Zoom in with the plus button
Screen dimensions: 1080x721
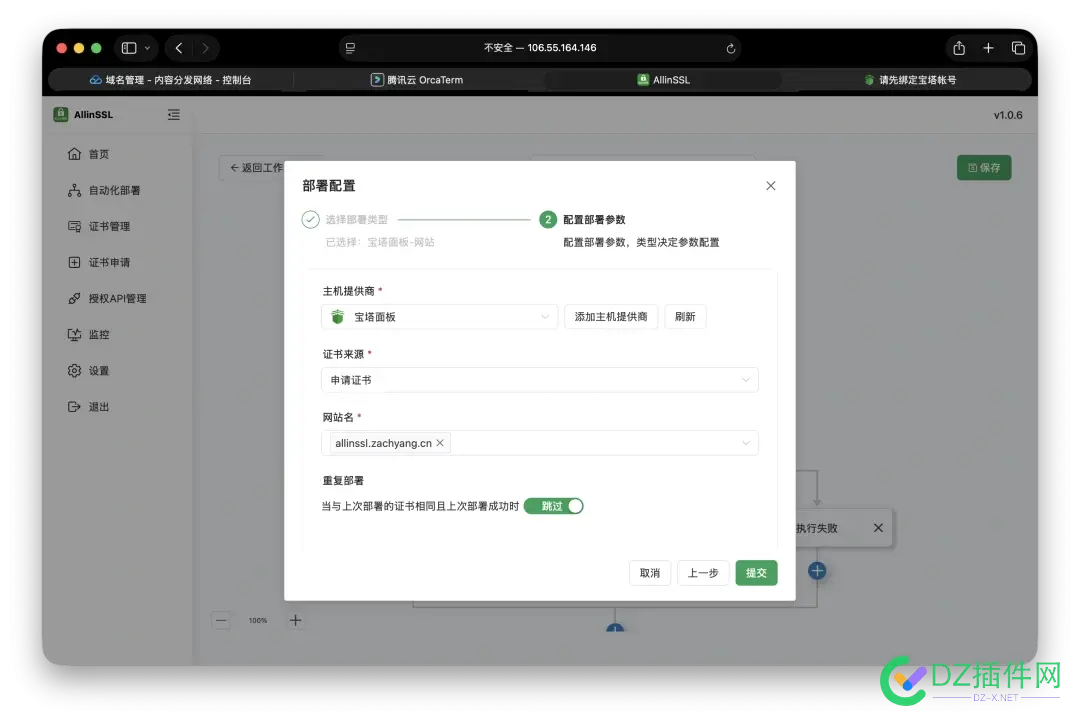pyautogui.click(x=295, y=620)
